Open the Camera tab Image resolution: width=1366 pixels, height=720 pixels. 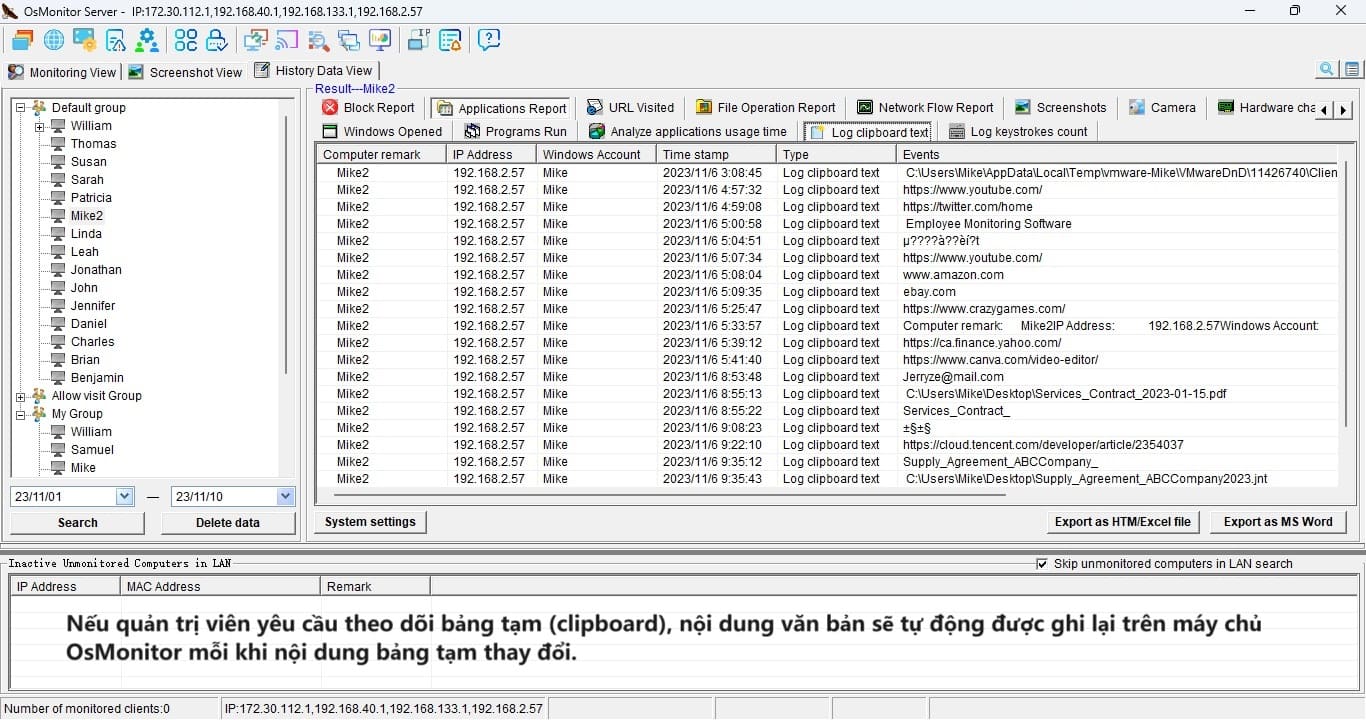(x=1162, y=108)
